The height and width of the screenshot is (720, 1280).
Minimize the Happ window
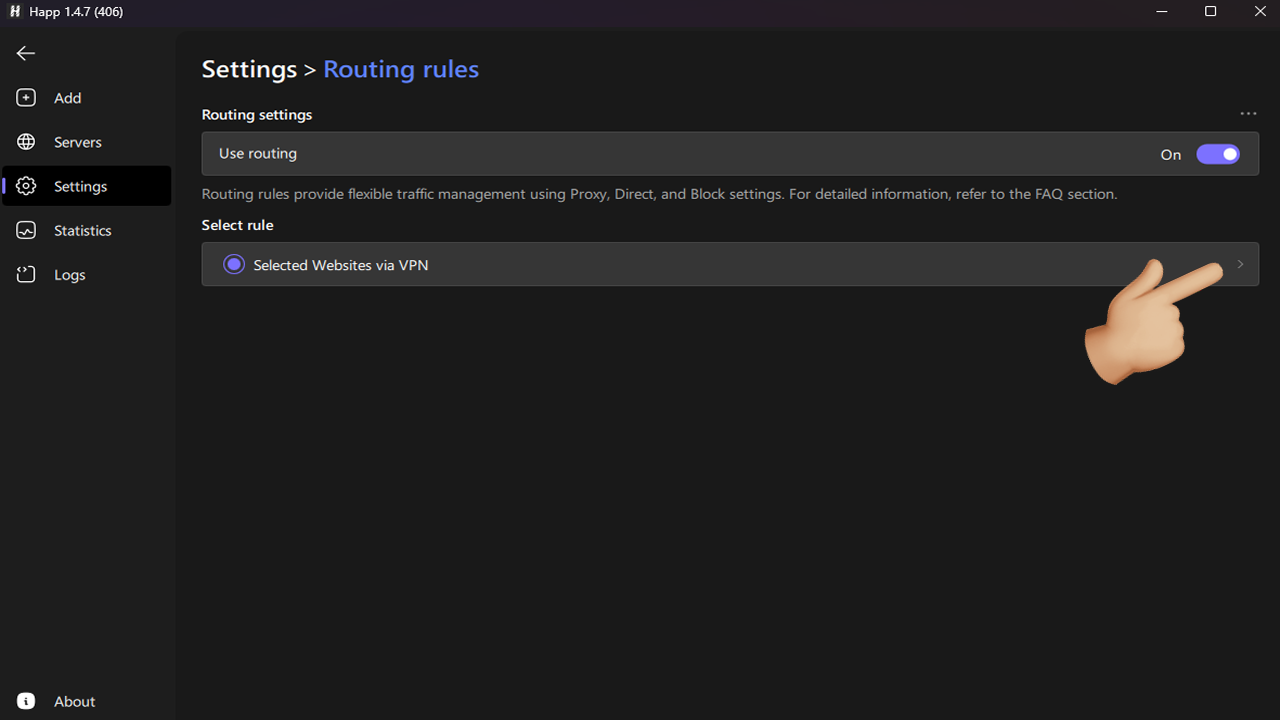(x=1162, y=12)
